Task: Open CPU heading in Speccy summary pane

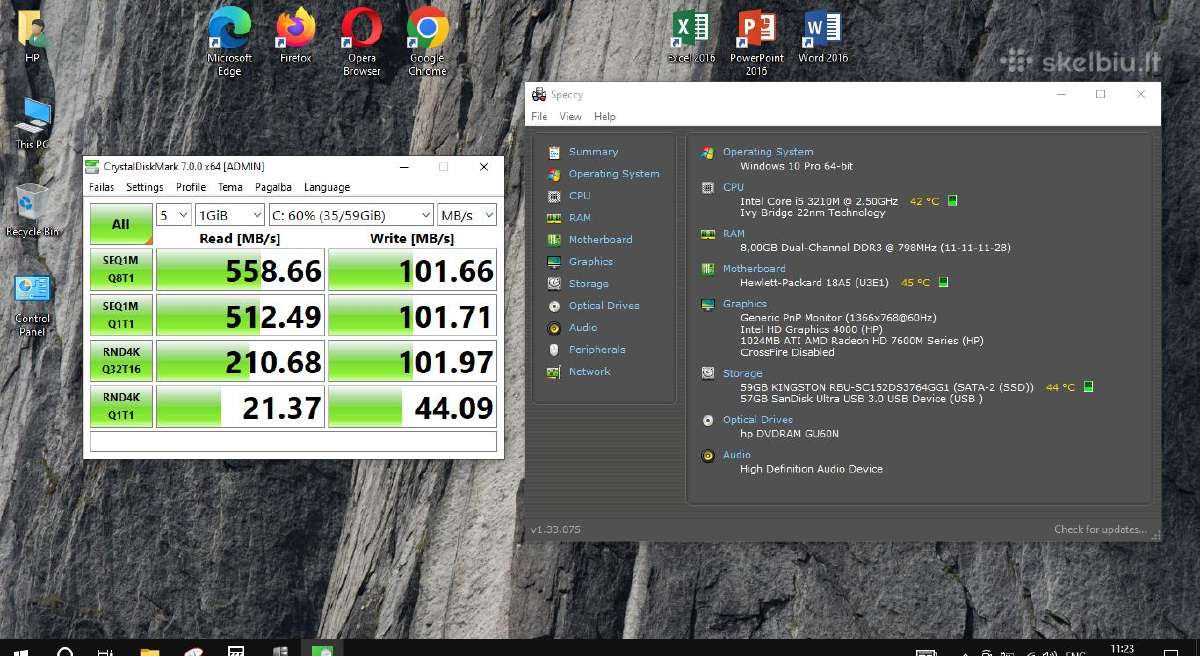Action: 733,187
